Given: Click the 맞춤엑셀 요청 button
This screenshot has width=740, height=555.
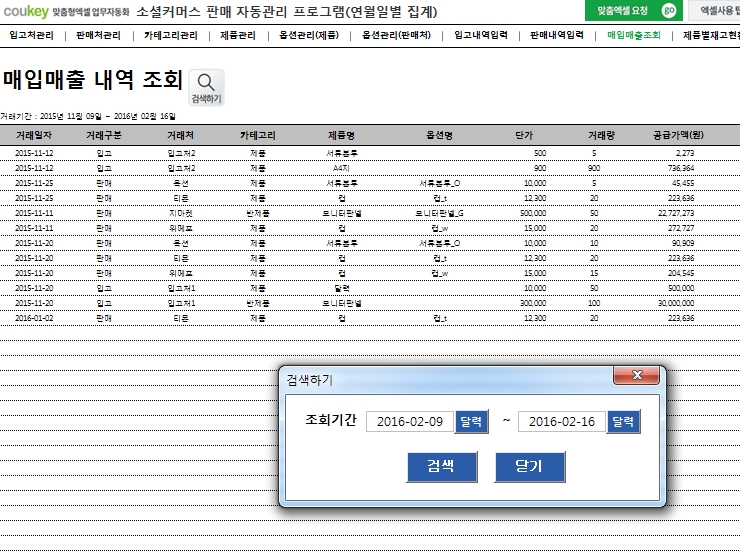Looking at the screenshot, I should pyautogui.click(x=634, y=10).
